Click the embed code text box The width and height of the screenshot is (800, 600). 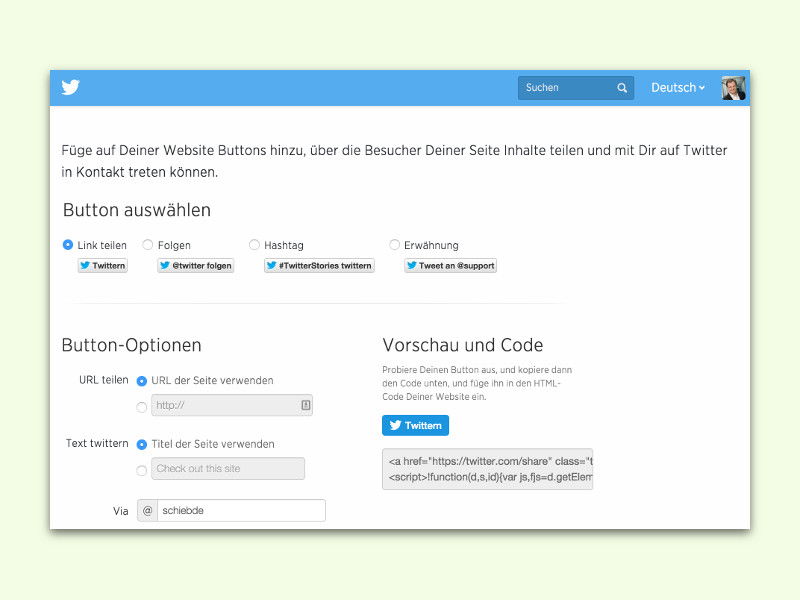[488, 469]
